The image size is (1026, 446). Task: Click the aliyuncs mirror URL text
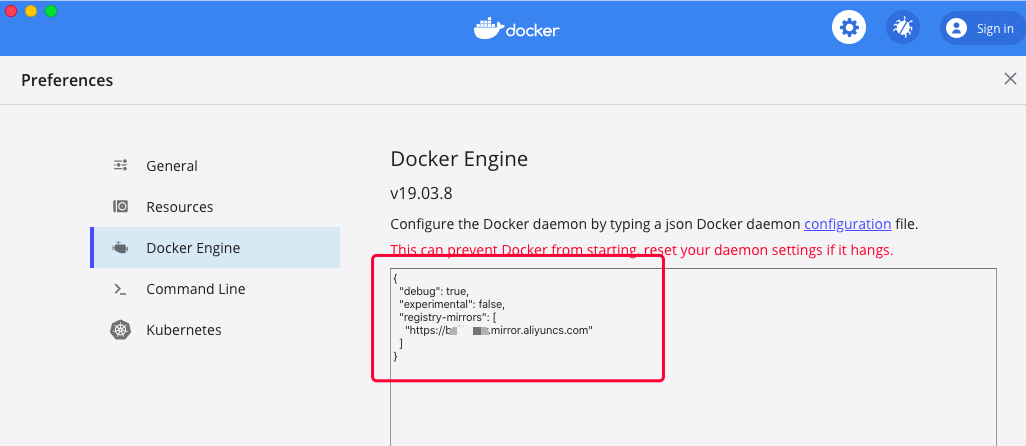[499, 331]
